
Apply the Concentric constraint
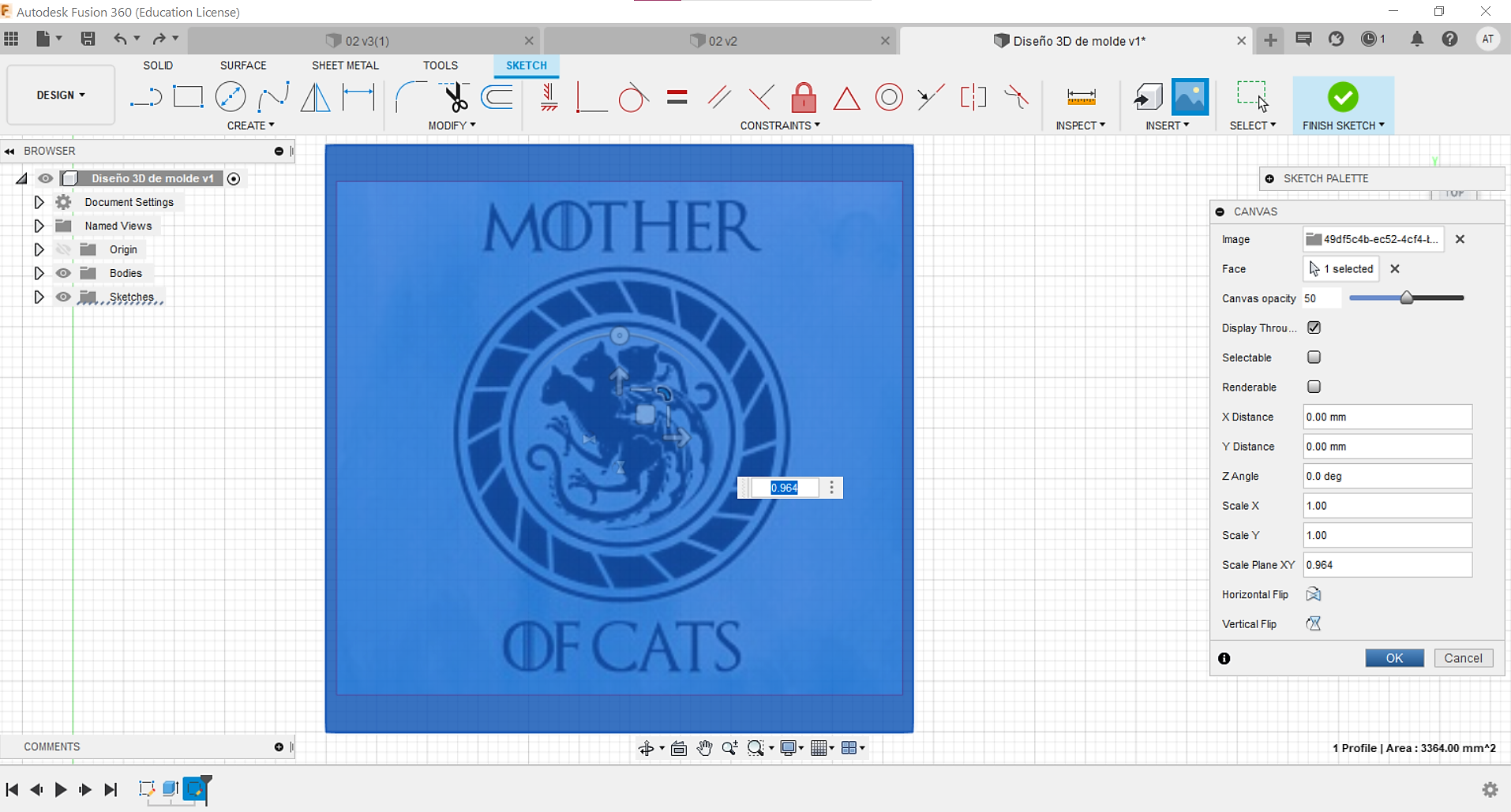tap(889, 97)
